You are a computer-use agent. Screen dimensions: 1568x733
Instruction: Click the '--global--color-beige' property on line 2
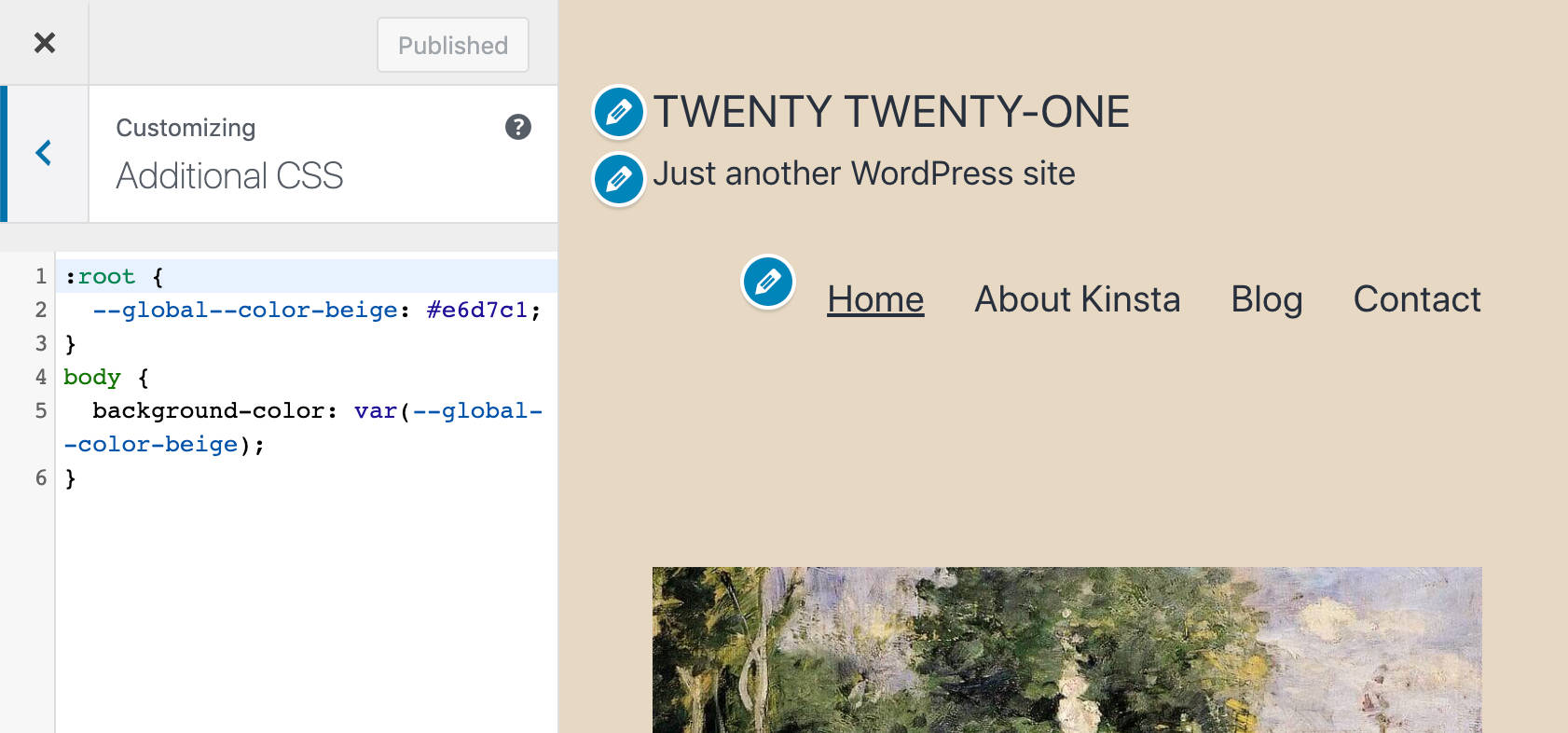245,310
